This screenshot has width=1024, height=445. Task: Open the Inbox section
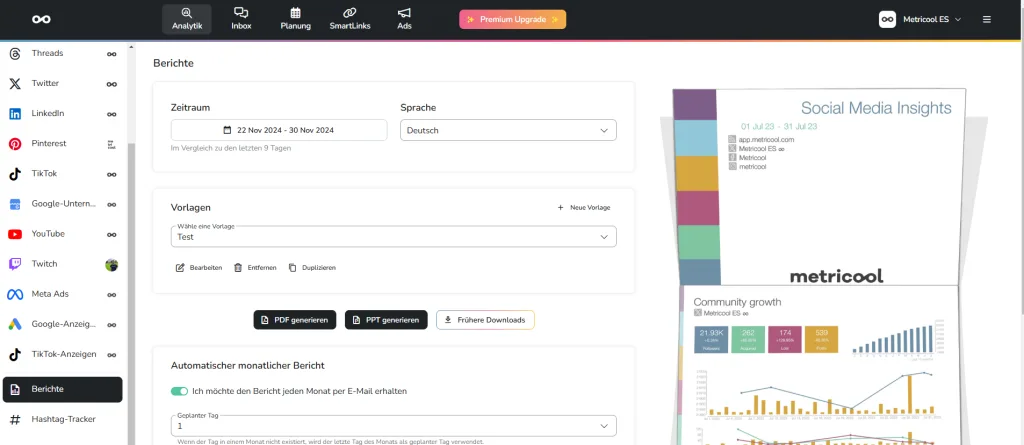pos(241,19)
